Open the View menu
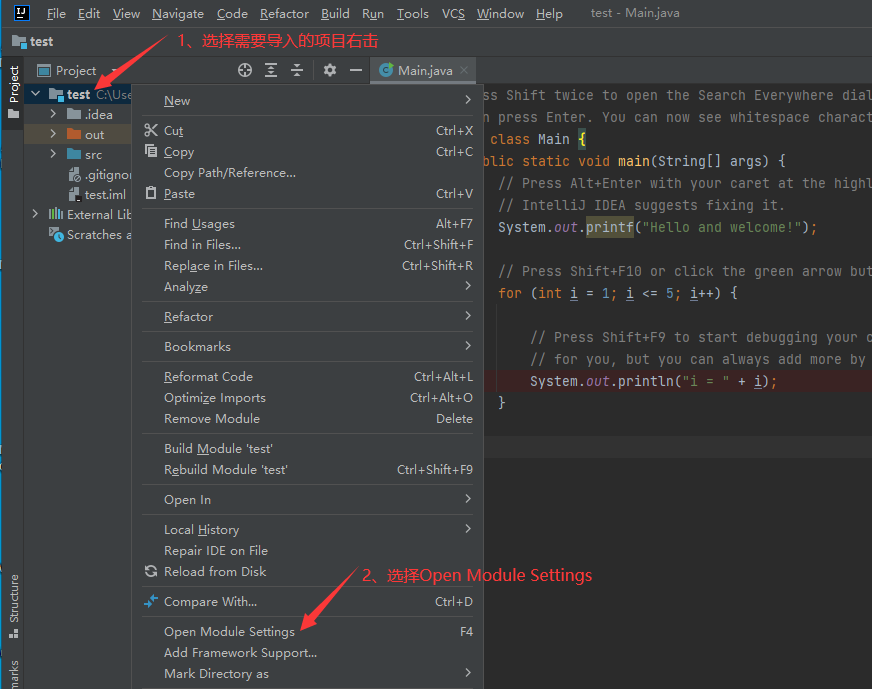872x689 pixels. pyautogui.click(x=126, y=13)
